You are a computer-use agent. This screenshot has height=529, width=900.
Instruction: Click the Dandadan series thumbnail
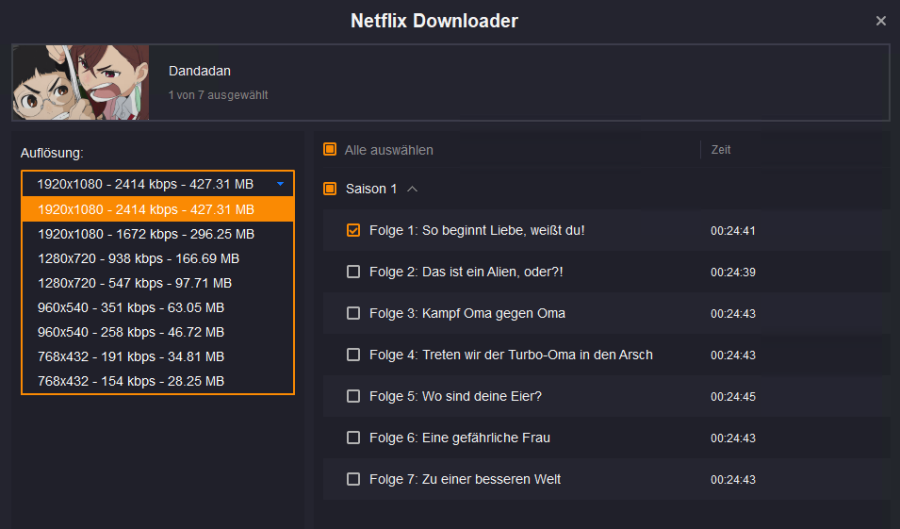pyautogui.click(x=80, y=82)
